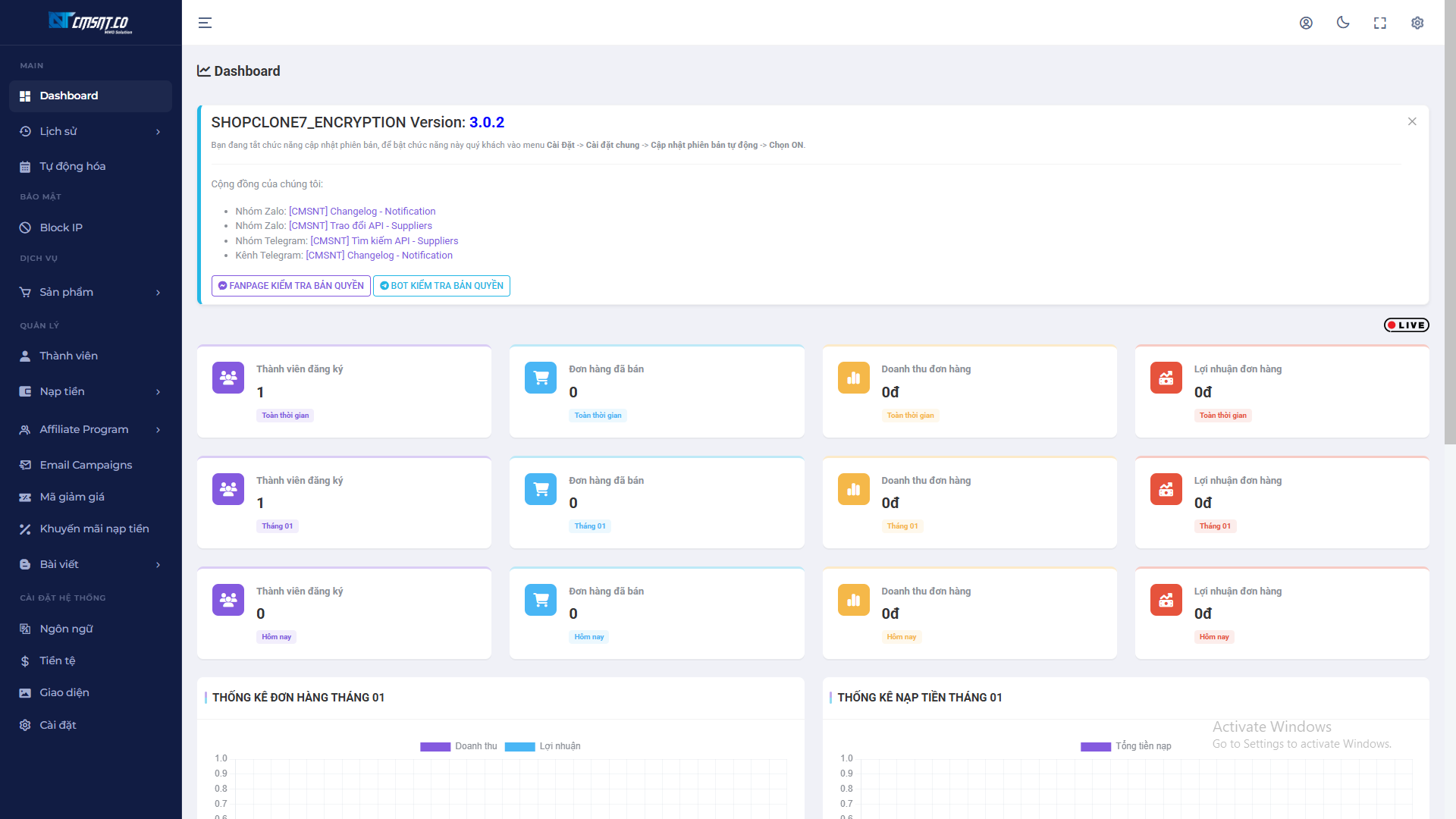Screen dimensions: 1456x819
Task: Expand the Sản phẩm sidebar submenu
Action: (90, 292)
